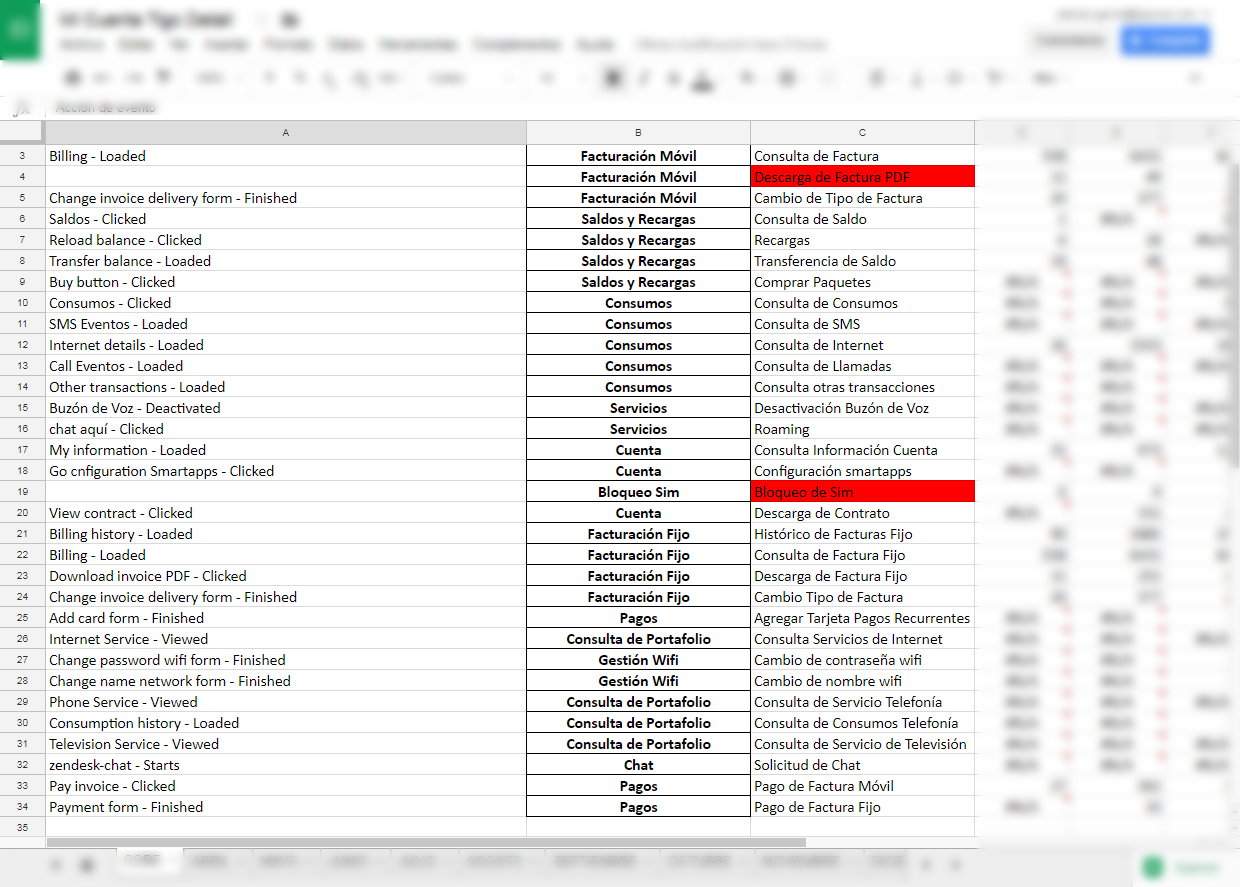The height and width of the screenshot is (887, 1240).
Task: Click cell 'Internet Service - Viewed'
Action: coord(286,639)
